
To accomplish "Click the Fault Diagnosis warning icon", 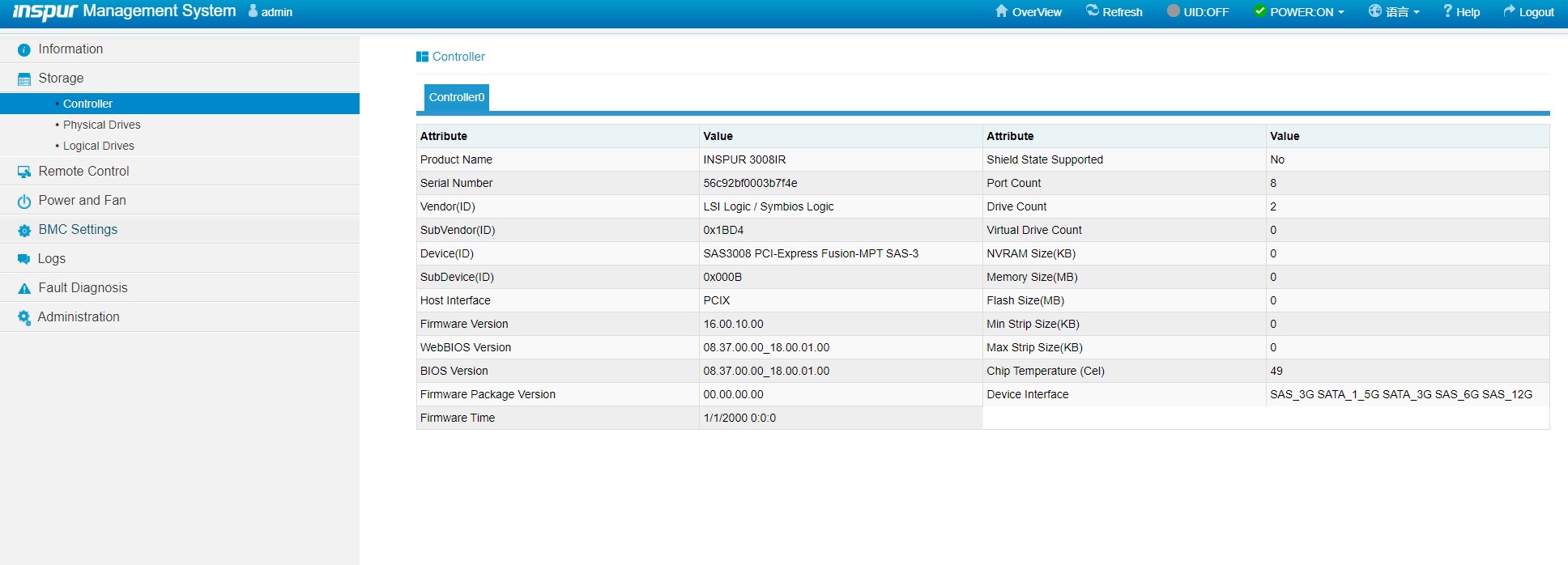I will click(x=24, y=288).
